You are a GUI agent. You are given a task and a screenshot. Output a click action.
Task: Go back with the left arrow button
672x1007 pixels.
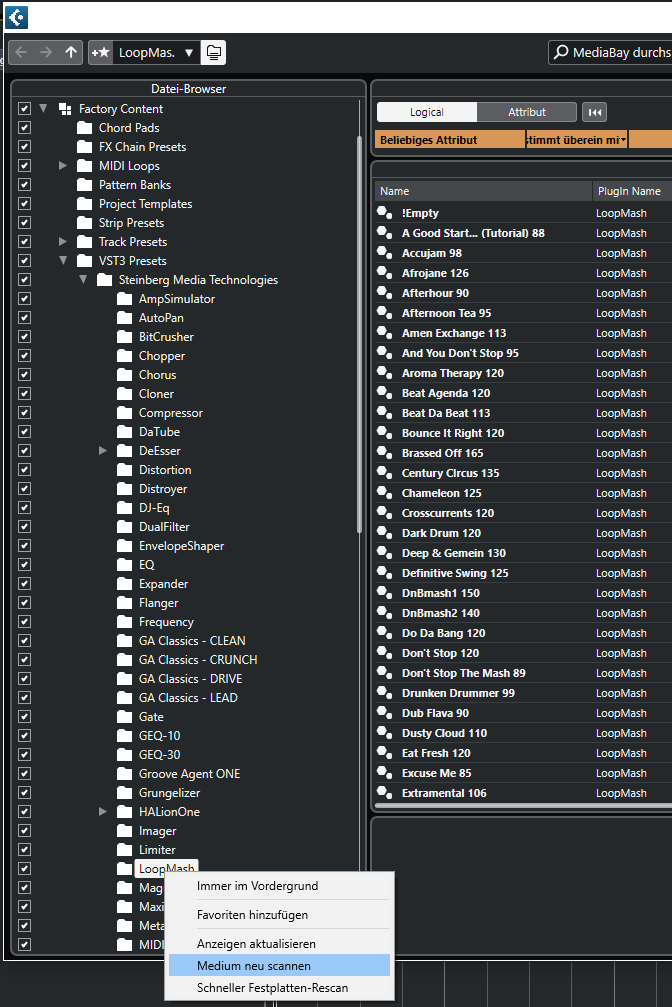click(21, 53)
